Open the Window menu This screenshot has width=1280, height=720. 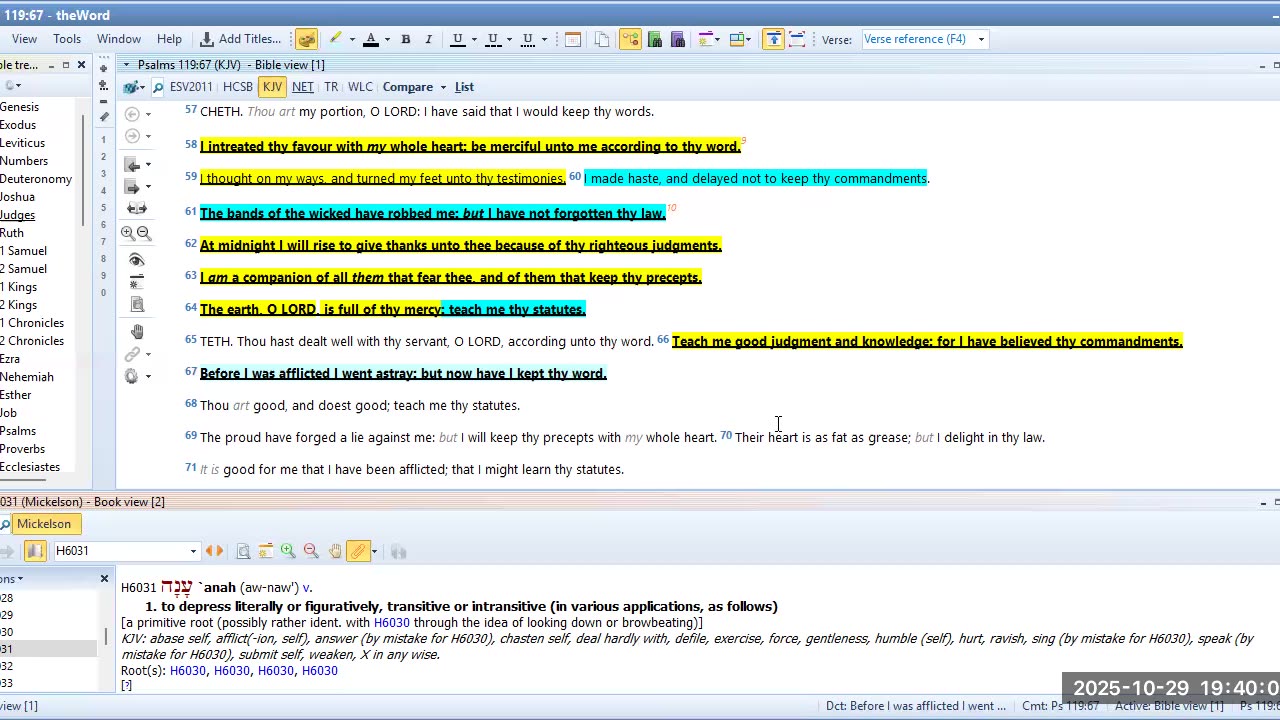[119, 39]
